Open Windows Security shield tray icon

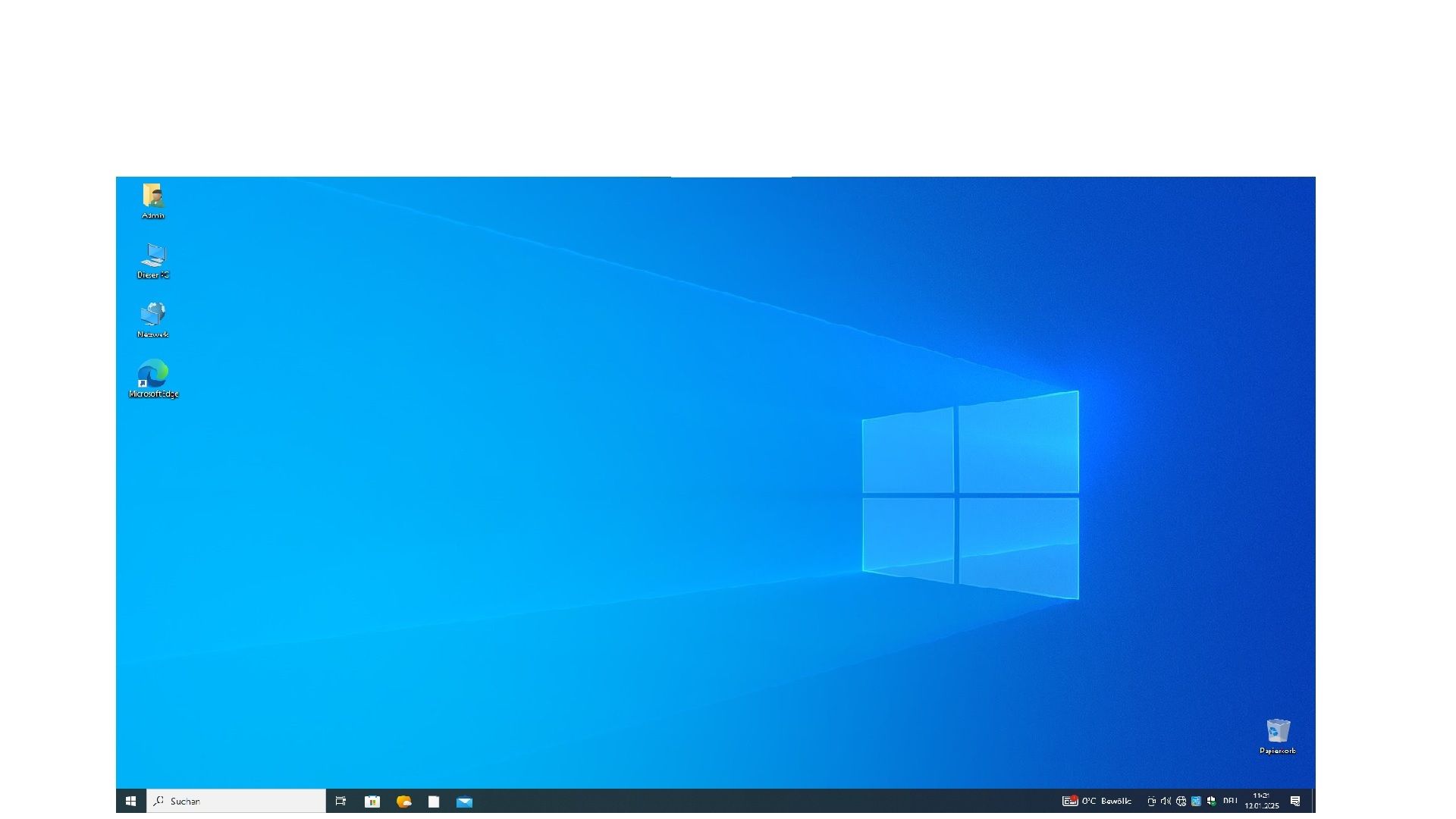pyautogui.click(x=1211, y=801)
